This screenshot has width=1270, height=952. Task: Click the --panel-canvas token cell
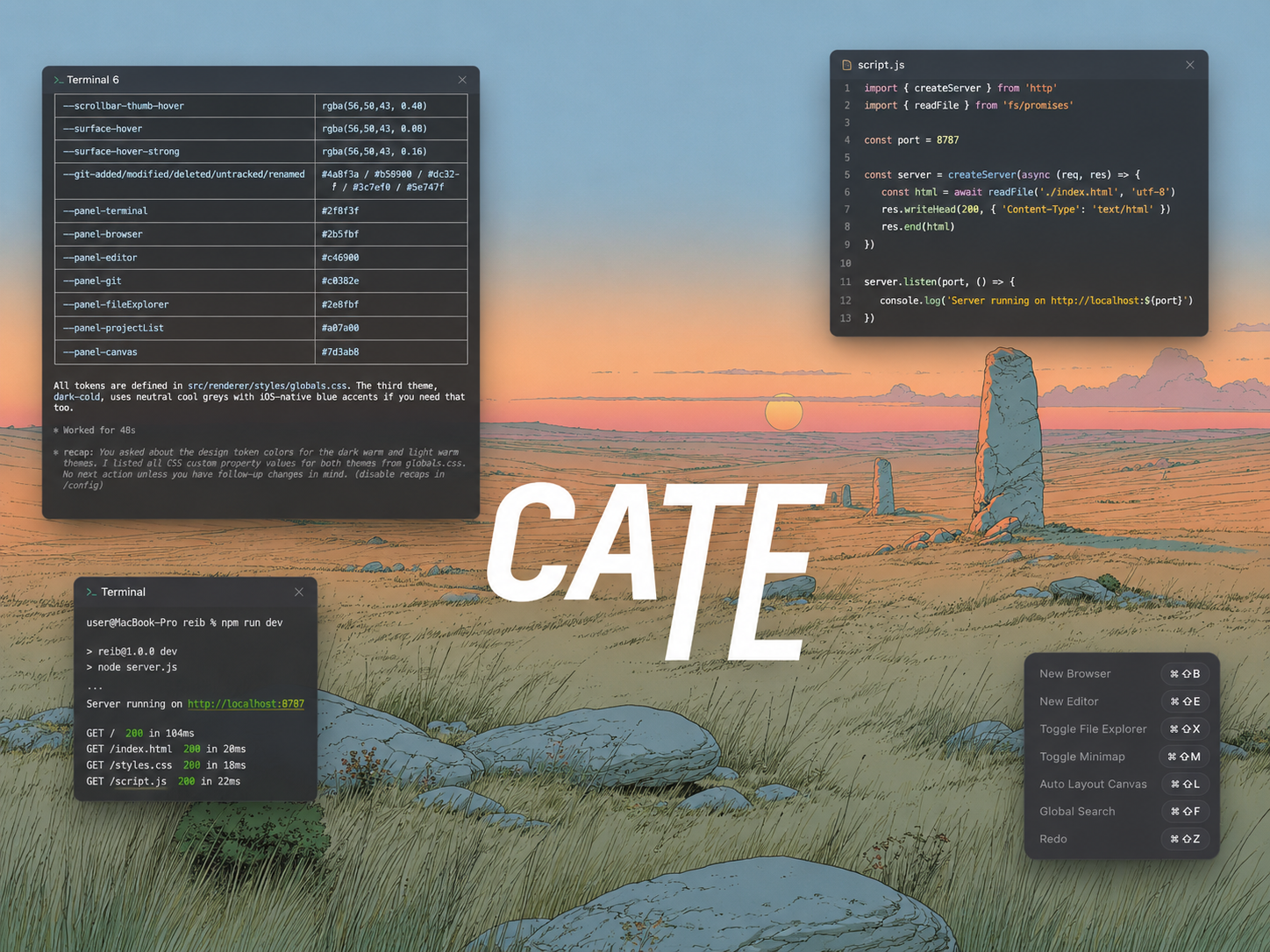184,352
